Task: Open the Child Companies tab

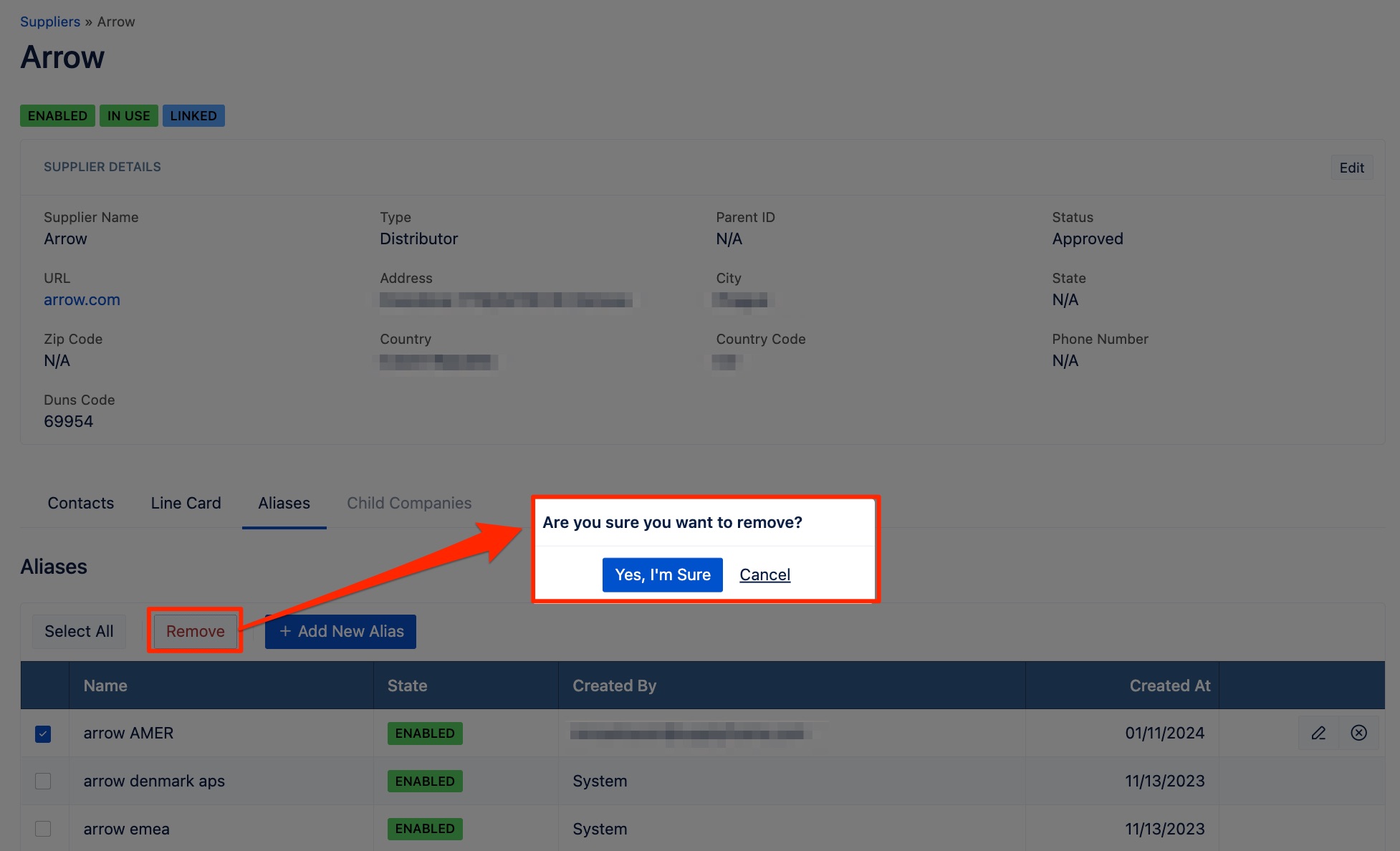Action: coord(409,503)
